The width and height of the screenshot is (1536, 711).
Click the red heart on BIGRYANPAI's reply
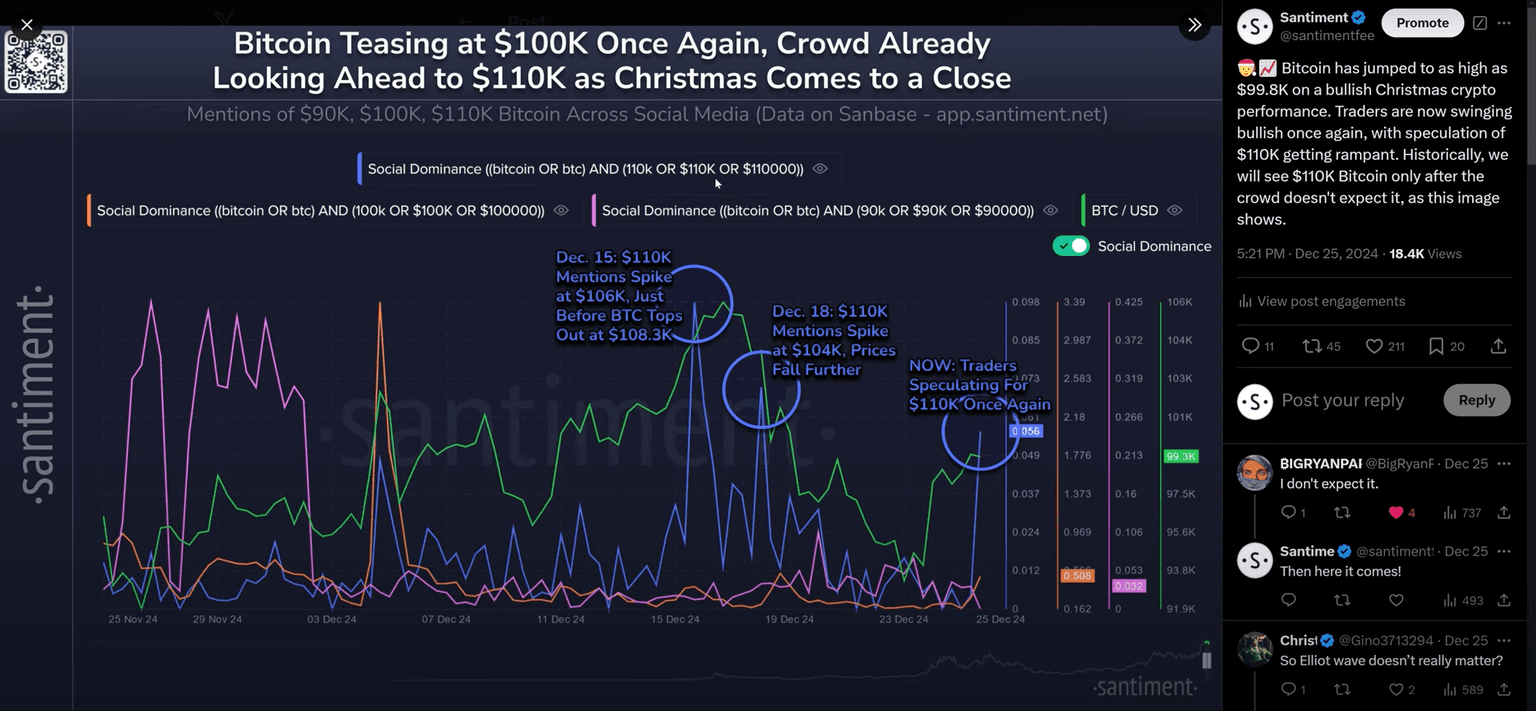pyautogui.click(x=1396, y=512)
